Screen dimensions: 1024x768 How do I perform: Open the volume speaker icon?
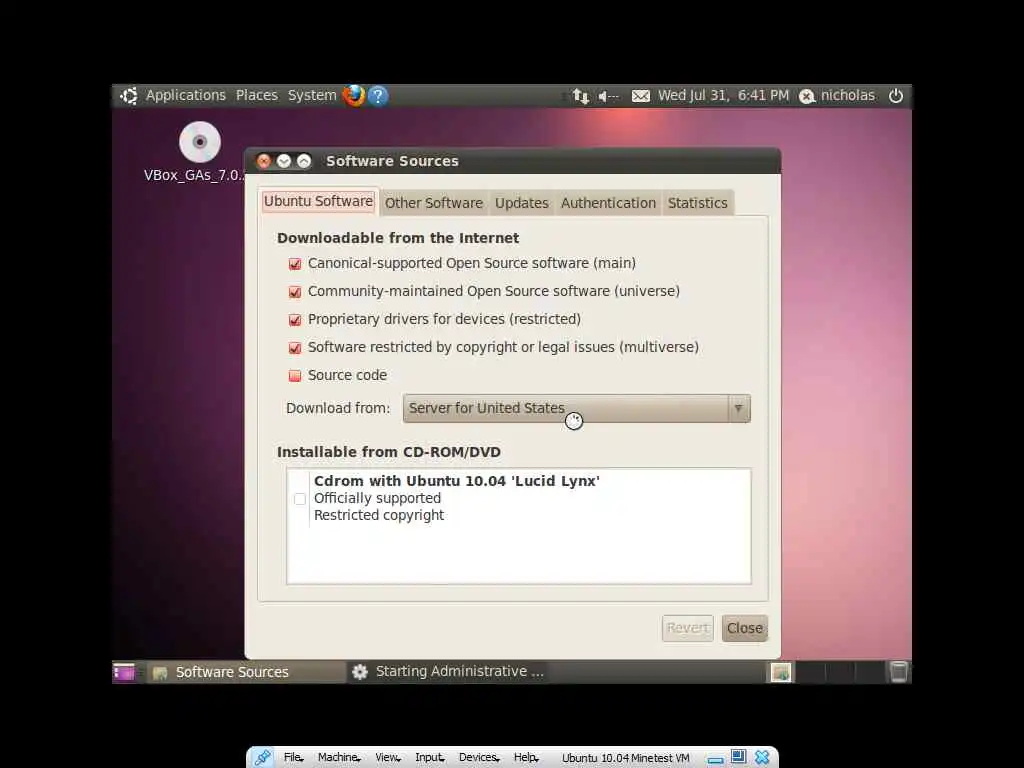608,96
